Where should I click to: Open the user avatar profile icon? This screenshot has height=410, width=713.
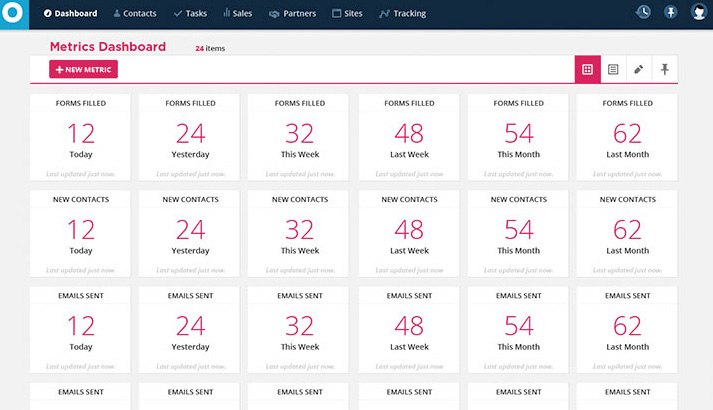(699, 12)
